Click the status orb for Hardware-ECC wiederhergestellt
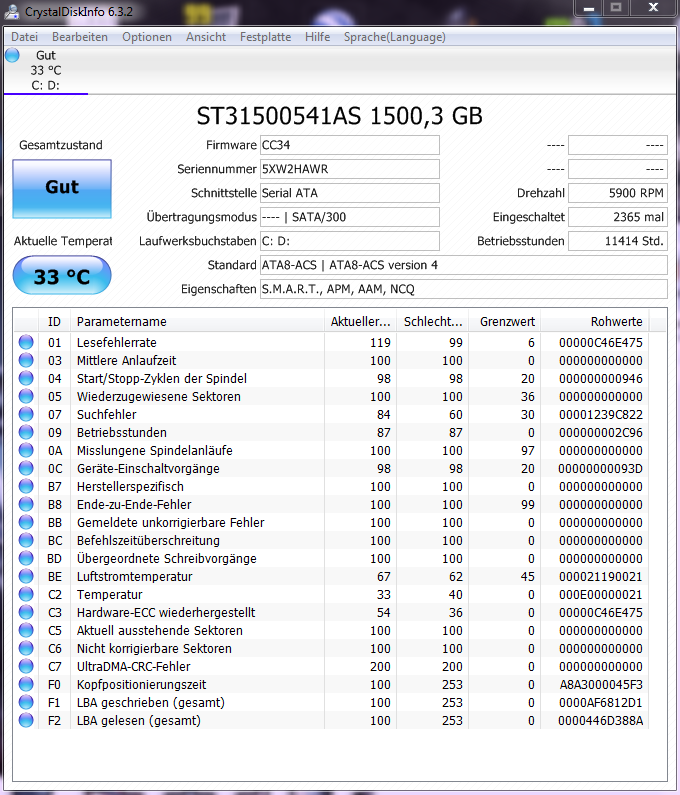Viewport: 680px width, 795px height. click(26, 612)
